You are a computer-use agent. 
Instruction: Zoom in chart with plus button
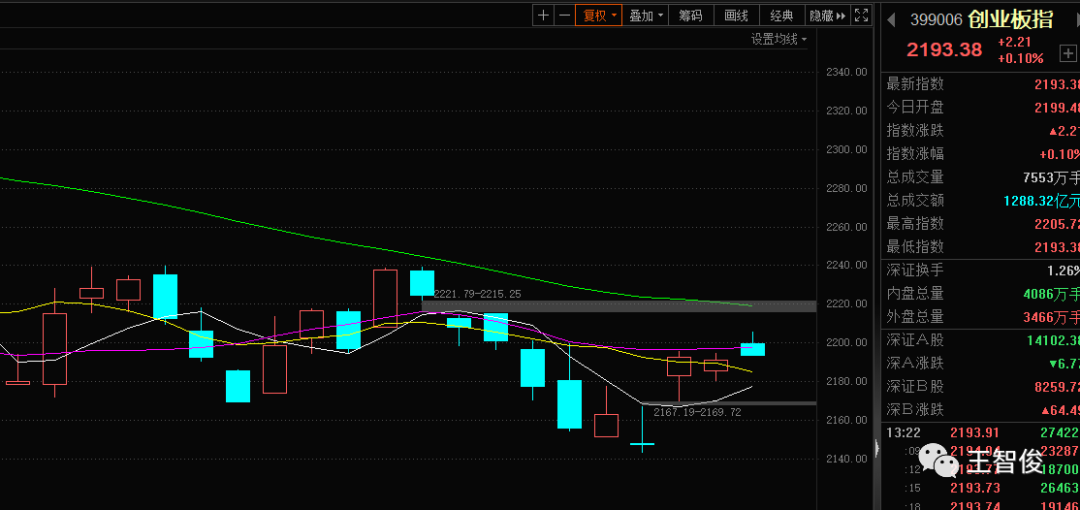click(543, 15)
